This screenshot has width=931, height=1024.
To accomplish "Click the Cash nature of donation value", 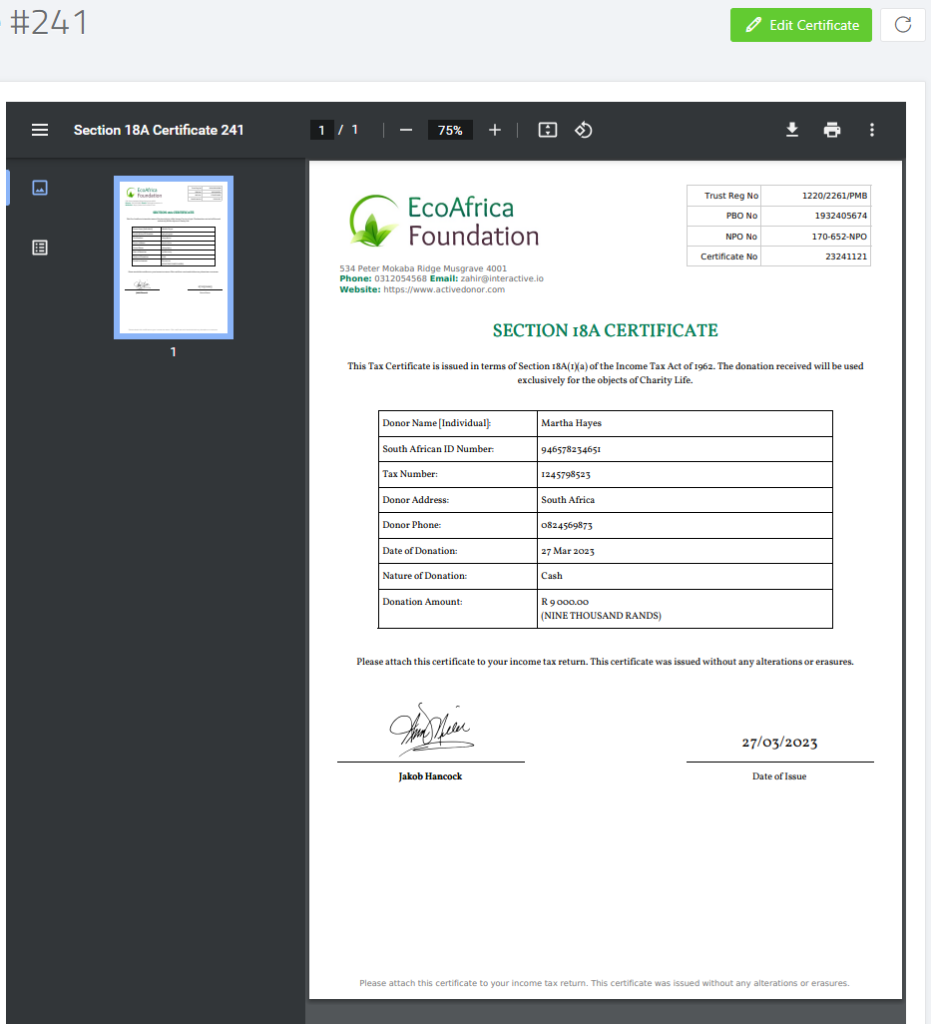I will click(552, 576).
